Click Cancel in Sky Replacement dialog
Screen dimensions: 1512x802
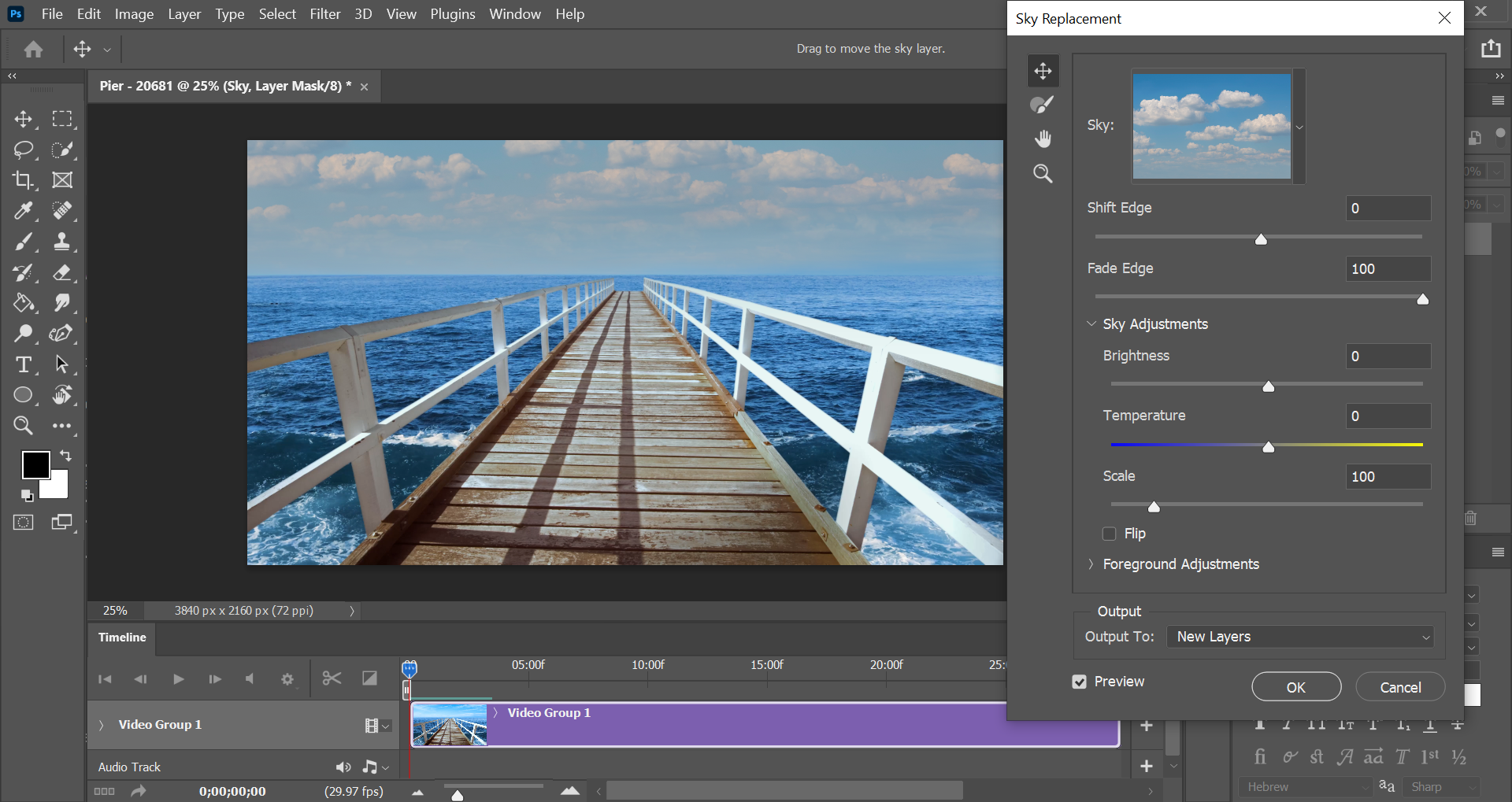[1400, 687]
